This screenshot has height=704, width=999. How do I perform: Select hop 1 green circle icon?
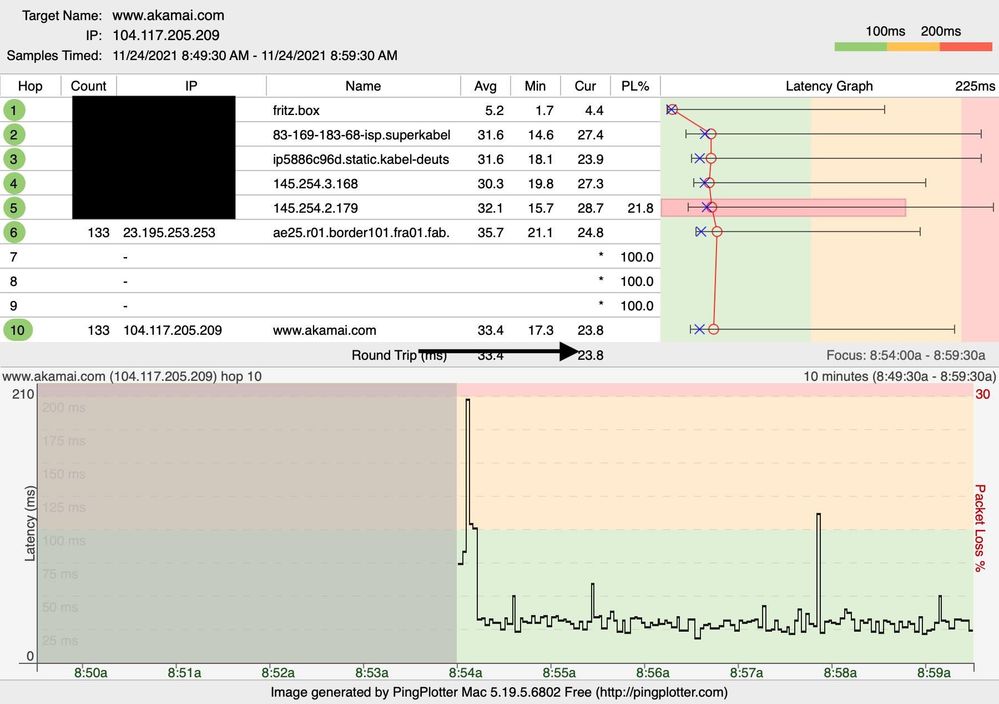(13, 110)
